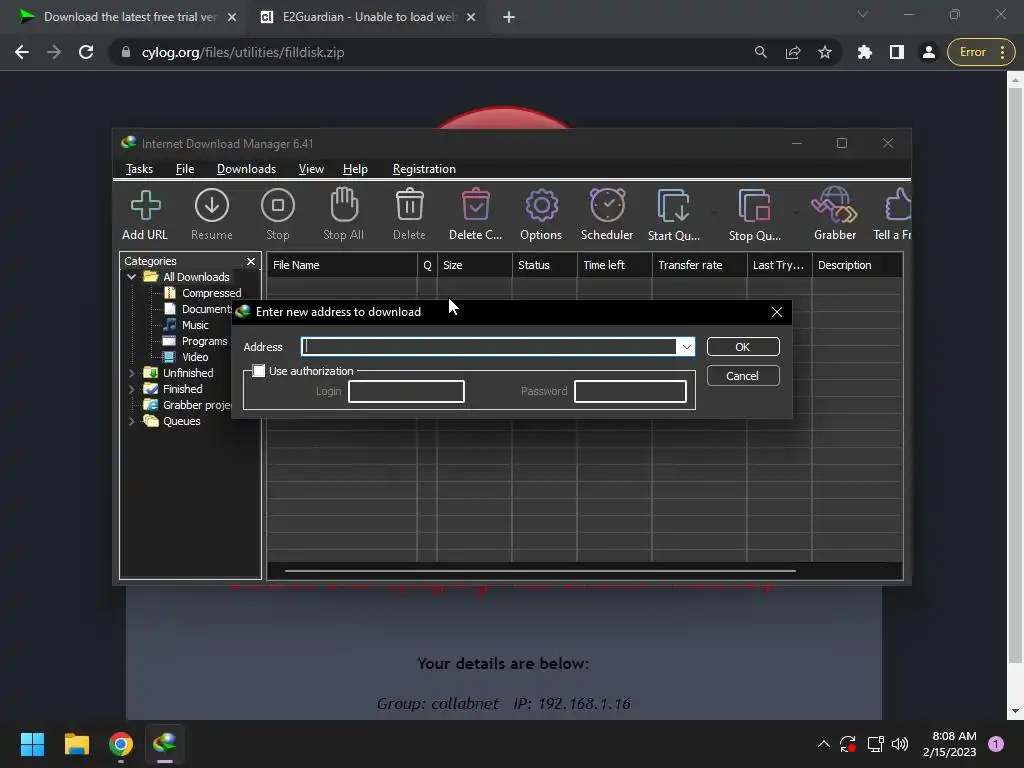This screenshot has height=768, width=1024.
Task: Enable the Use authorization checkbox
Action: (259, 371)
